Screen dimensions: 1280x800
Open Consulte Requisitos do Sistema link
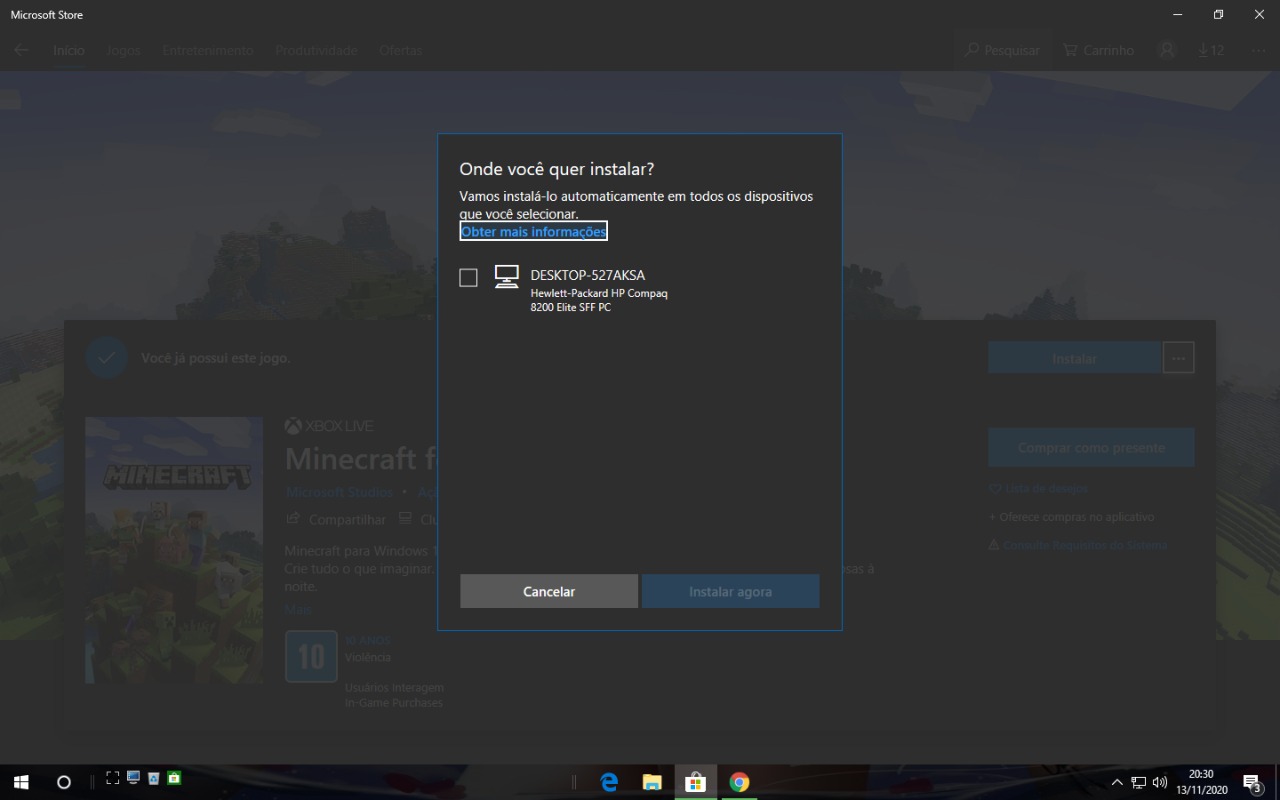coord(1078,545)
